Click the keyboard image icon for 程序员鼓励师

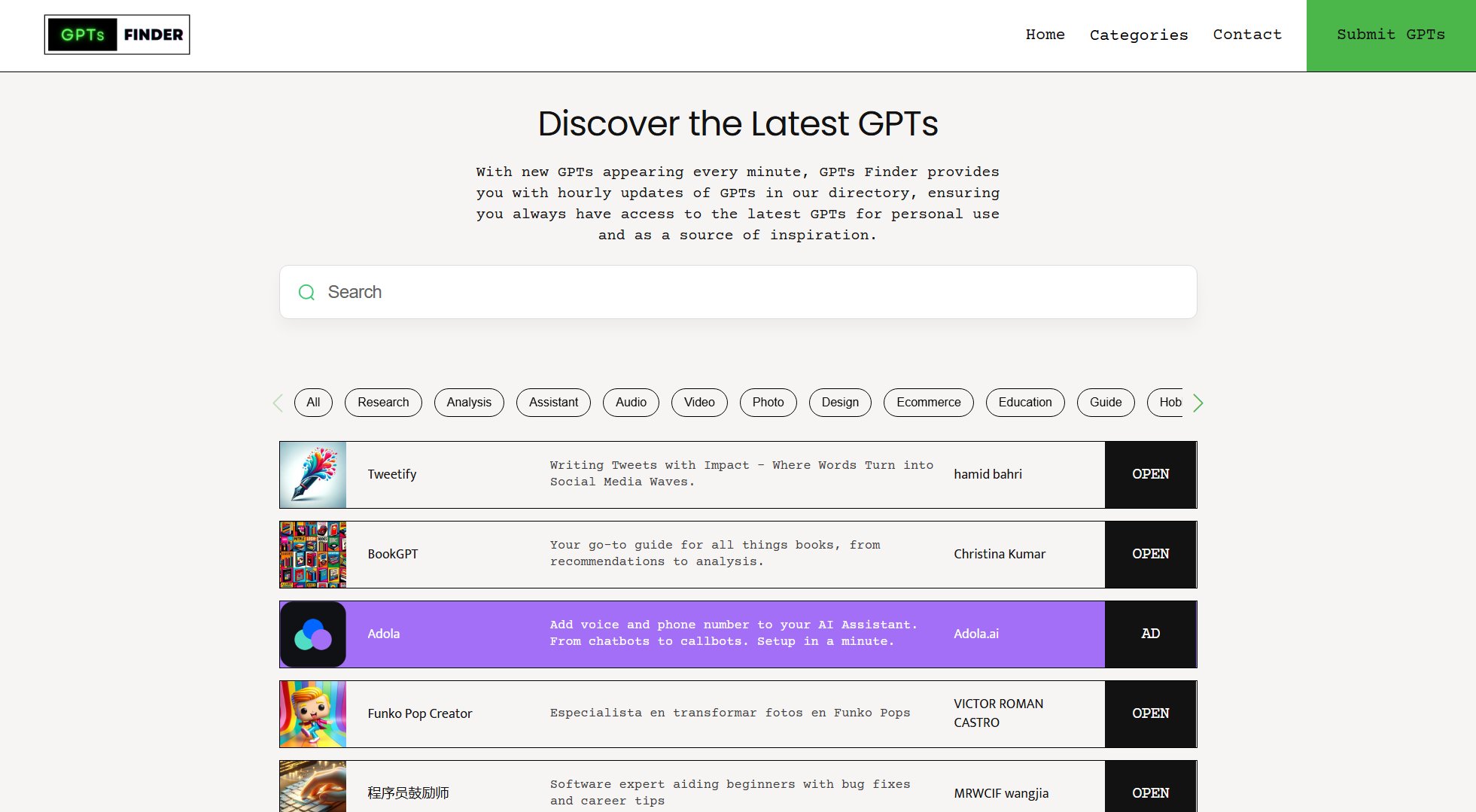pos(313,786)
